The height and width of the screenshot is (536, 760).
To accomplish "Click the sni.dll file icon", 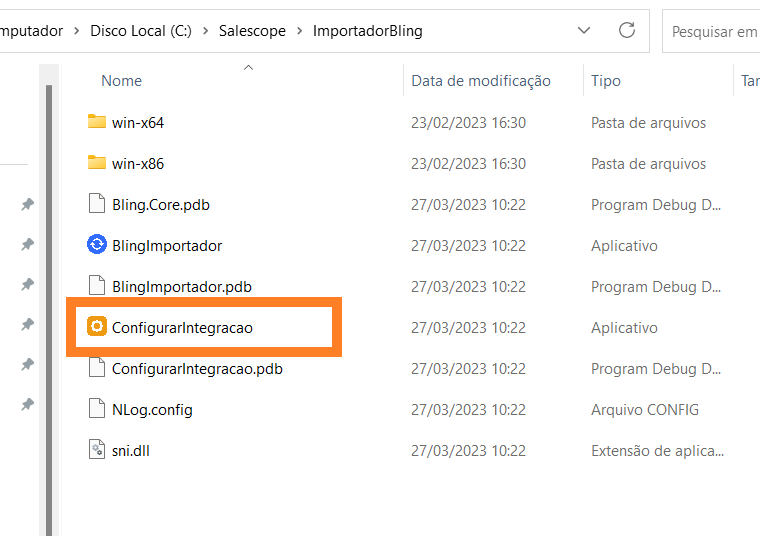I will [x=97, y=449].
